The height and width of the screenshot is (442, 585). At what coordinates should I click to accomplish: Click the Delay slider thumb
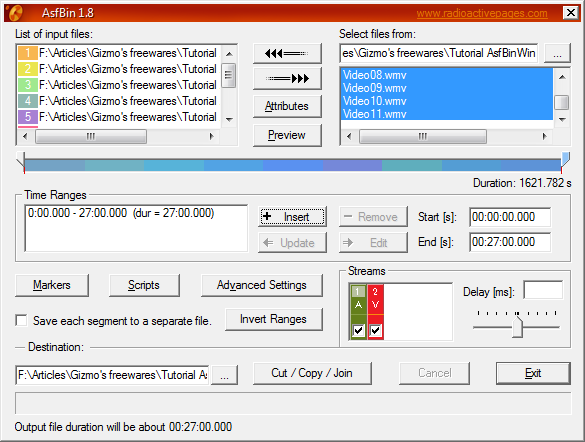(517, 327)
